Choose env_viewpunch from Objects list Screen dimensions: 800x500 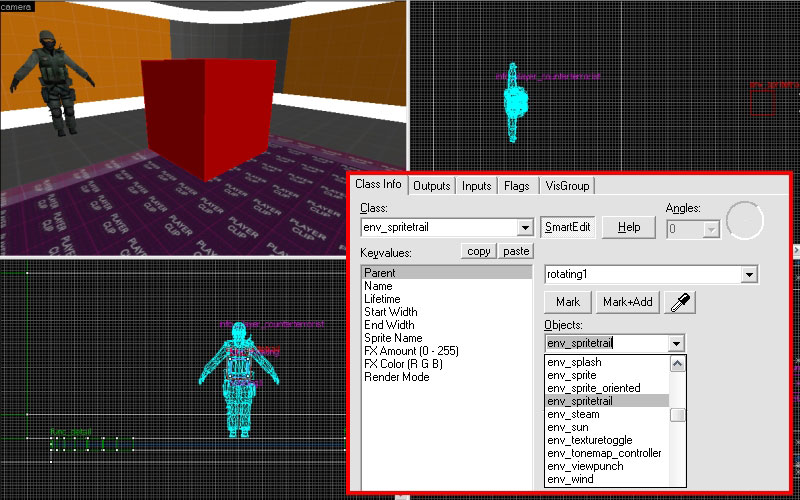[x=607, y=466]
